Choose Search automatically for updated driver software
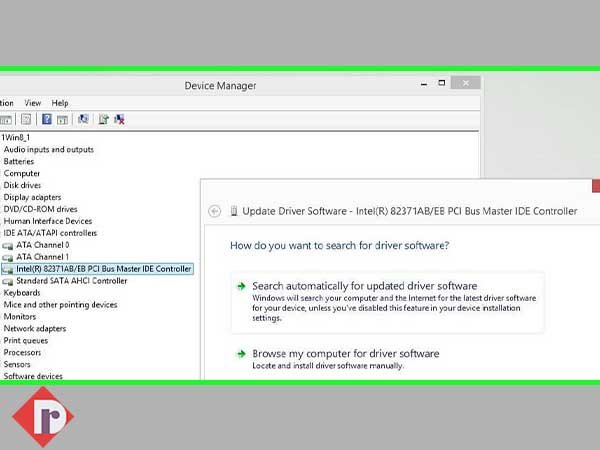Viewport: 600px width, 450px height. (387, 302)
